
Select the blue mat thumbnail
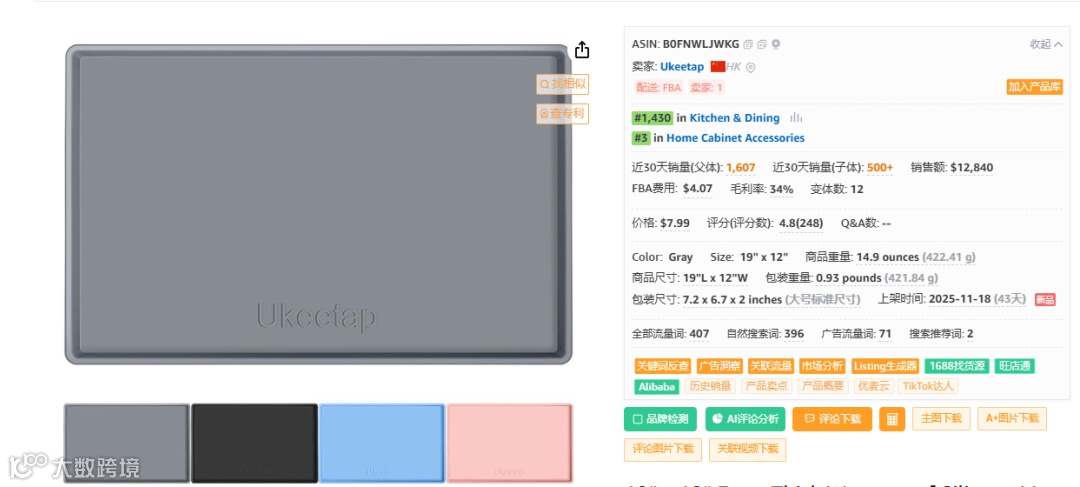[382, 443]
